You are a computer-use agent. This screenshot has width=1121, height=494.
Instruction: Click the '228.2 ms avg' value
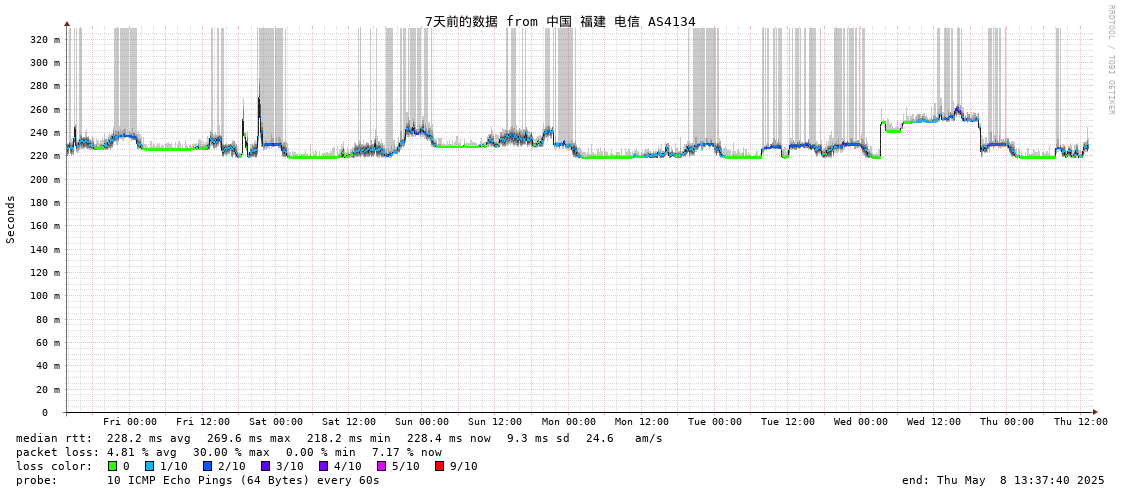[x=149, y=438]
